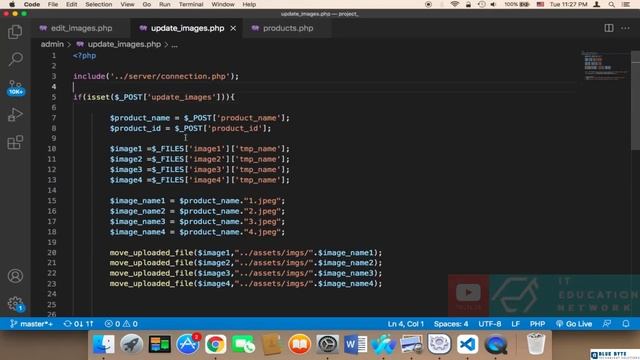Click the Time Machine icon in menu bar
Screen dimensions: 640x360
pyautogui.click(x=482, y=4)
